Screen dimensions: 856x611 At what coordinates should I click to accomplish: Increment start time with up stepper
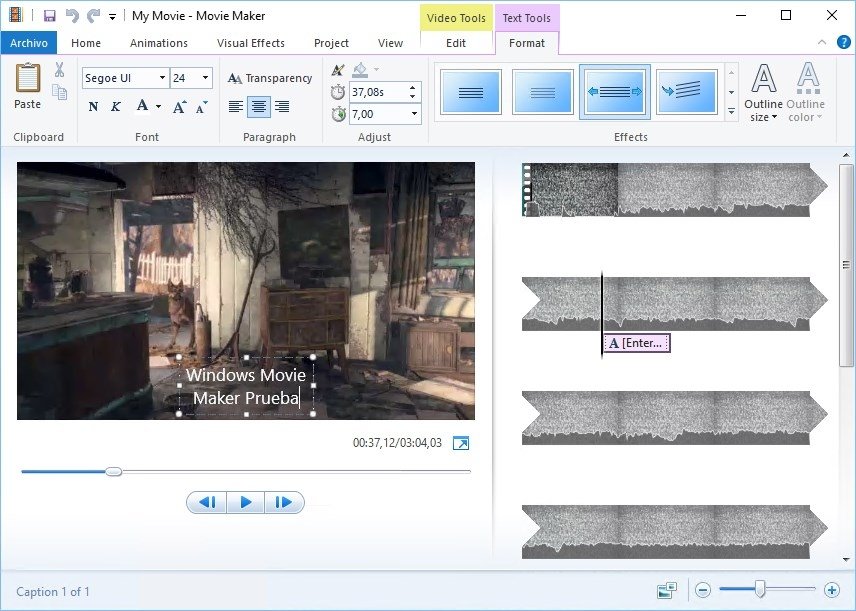tap(413, 87)
